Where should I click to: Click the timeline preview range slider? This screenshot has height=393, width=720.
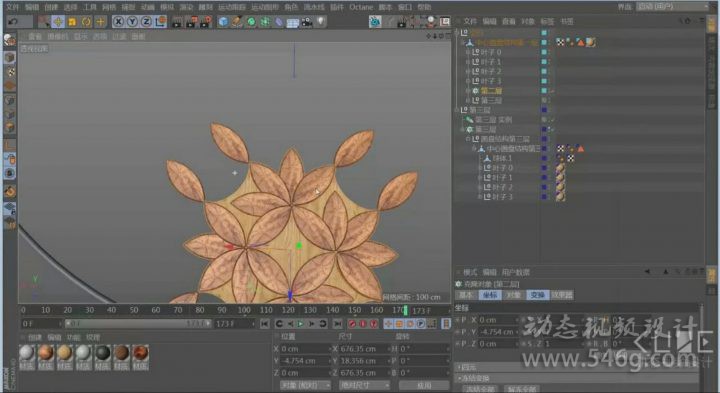click(x=138, y=324)
